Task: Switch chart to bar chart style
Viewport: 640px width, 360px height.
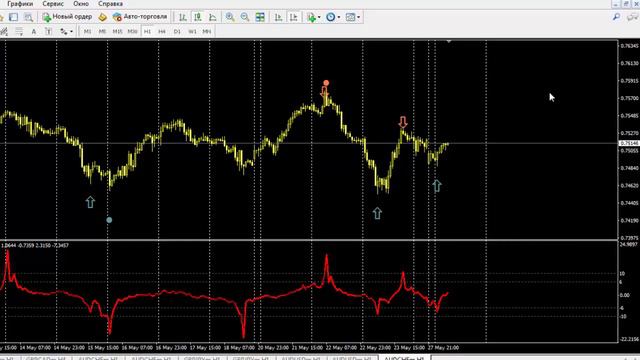Action: point(182,17)
